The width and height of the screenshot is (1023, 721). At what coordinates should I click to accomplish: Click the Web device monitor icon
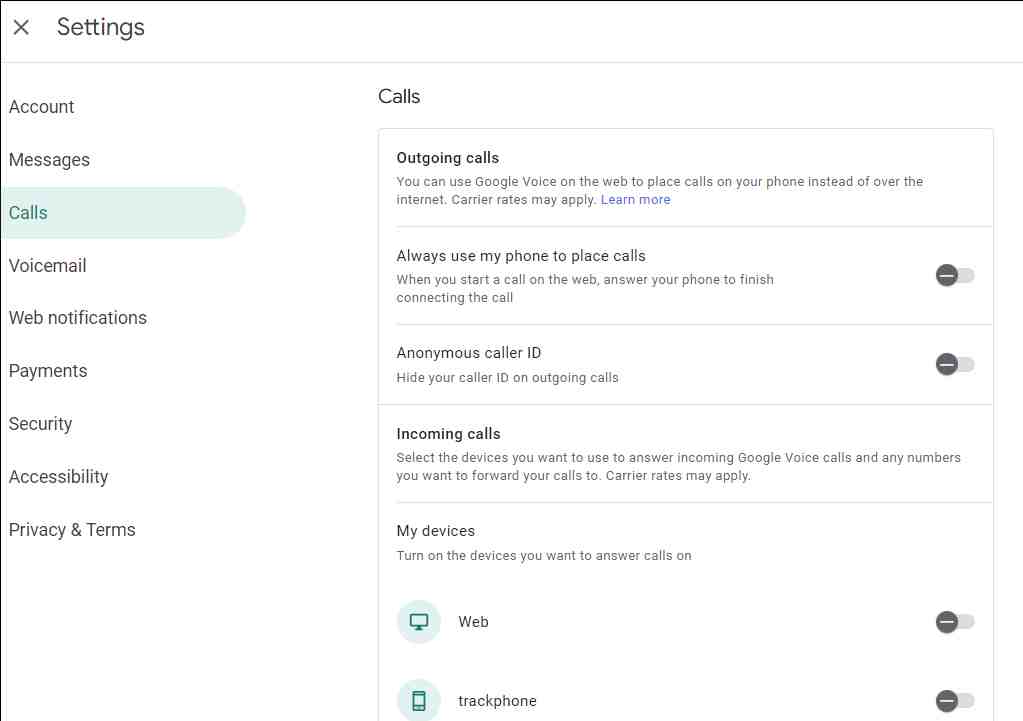tap(419, 622)
